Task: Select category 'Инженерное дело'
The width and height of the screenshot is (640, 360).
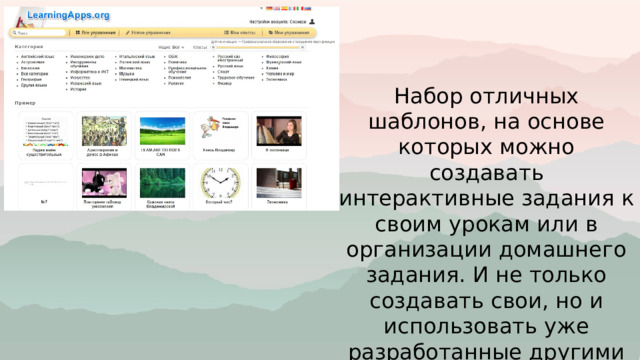Action: point(87,57)
